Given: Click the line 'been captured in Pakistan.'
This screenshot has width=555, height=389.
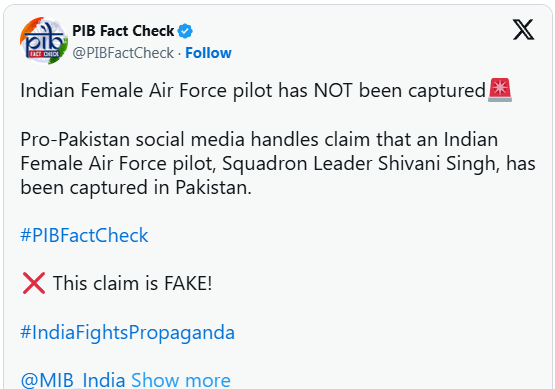Looking at the screenshot, I should coord(136,188).
